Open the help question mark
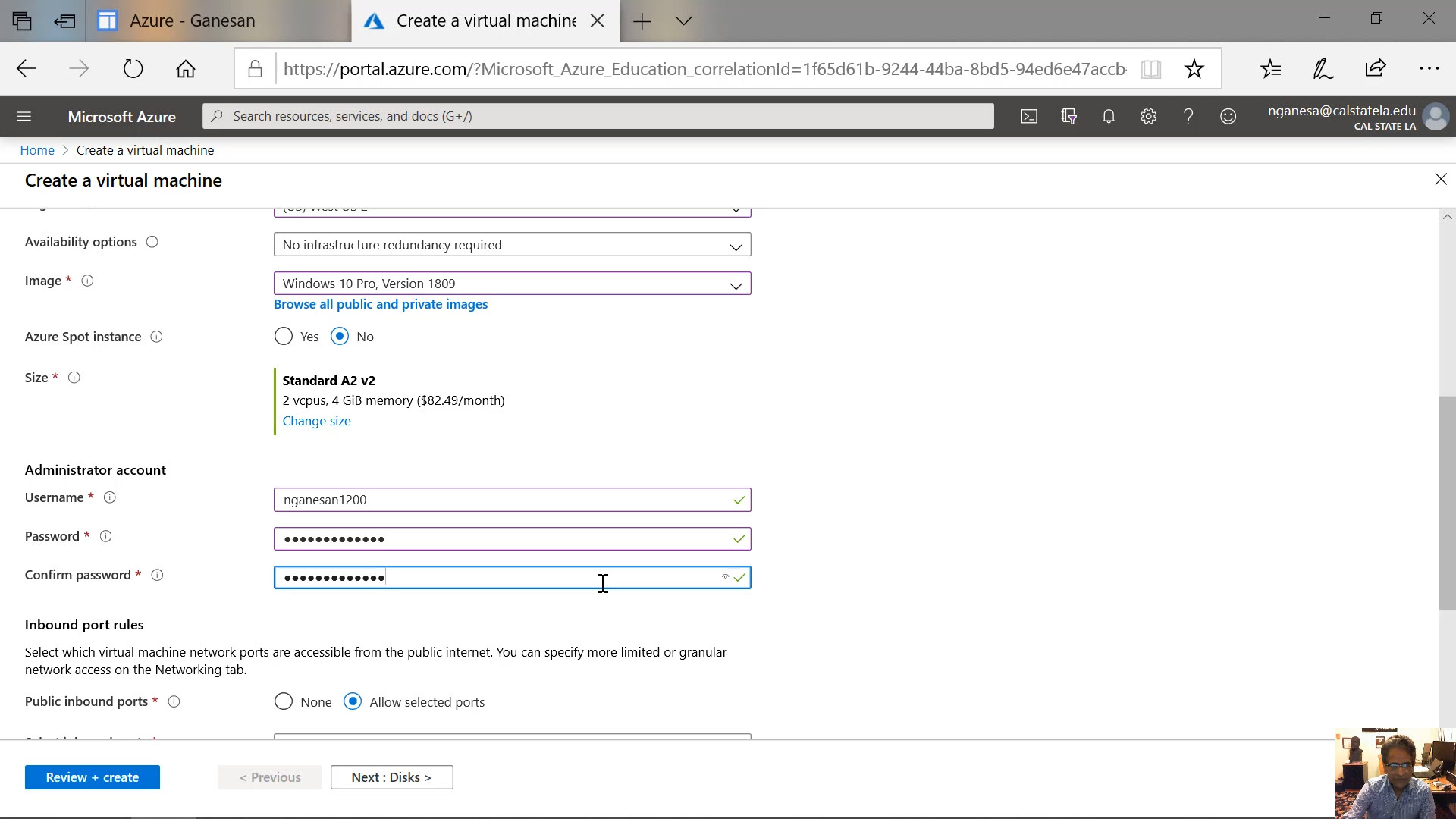This screenshot has width=1456, height=819. 1188,116
